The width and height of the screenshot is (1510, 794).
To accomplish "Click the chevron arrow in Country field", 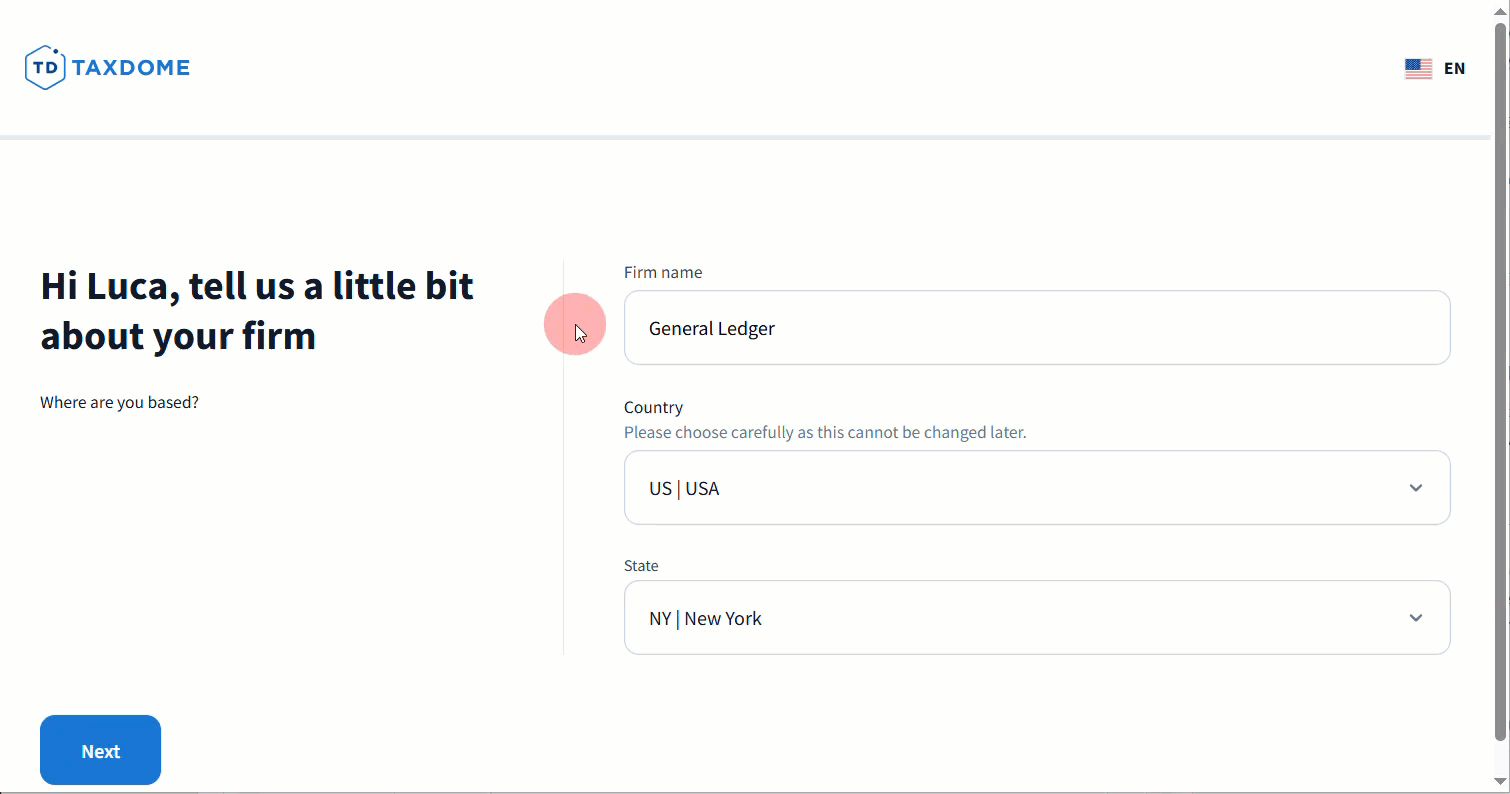I will [x=1415, y=488].
